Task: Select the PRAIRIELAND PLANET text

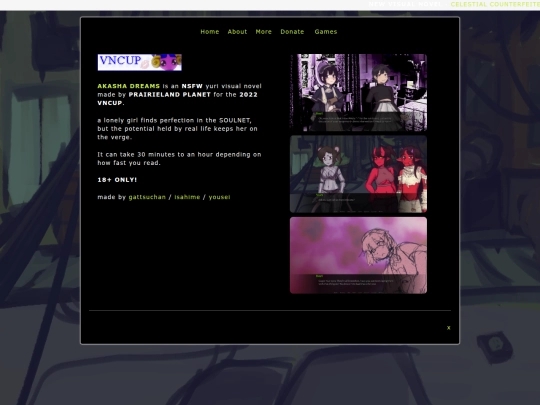Action: pos(169,94)
